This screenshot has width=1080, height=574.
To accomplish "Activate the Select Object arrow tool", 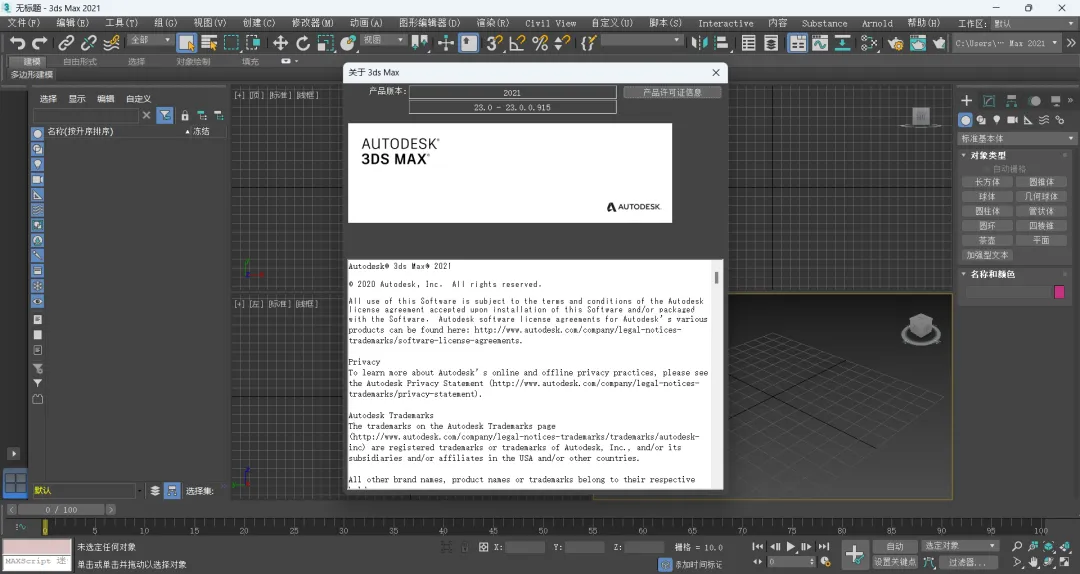I will click(x=186, y=43).
